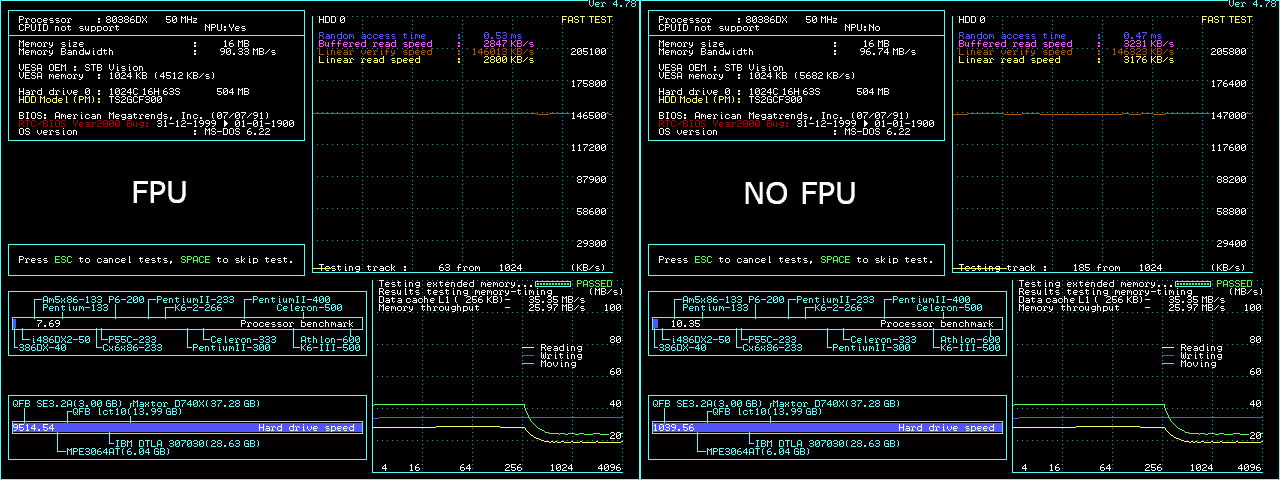Click graph axis value 117600
Viewport: 1280px width, 480px height.
pos(1226,148)
